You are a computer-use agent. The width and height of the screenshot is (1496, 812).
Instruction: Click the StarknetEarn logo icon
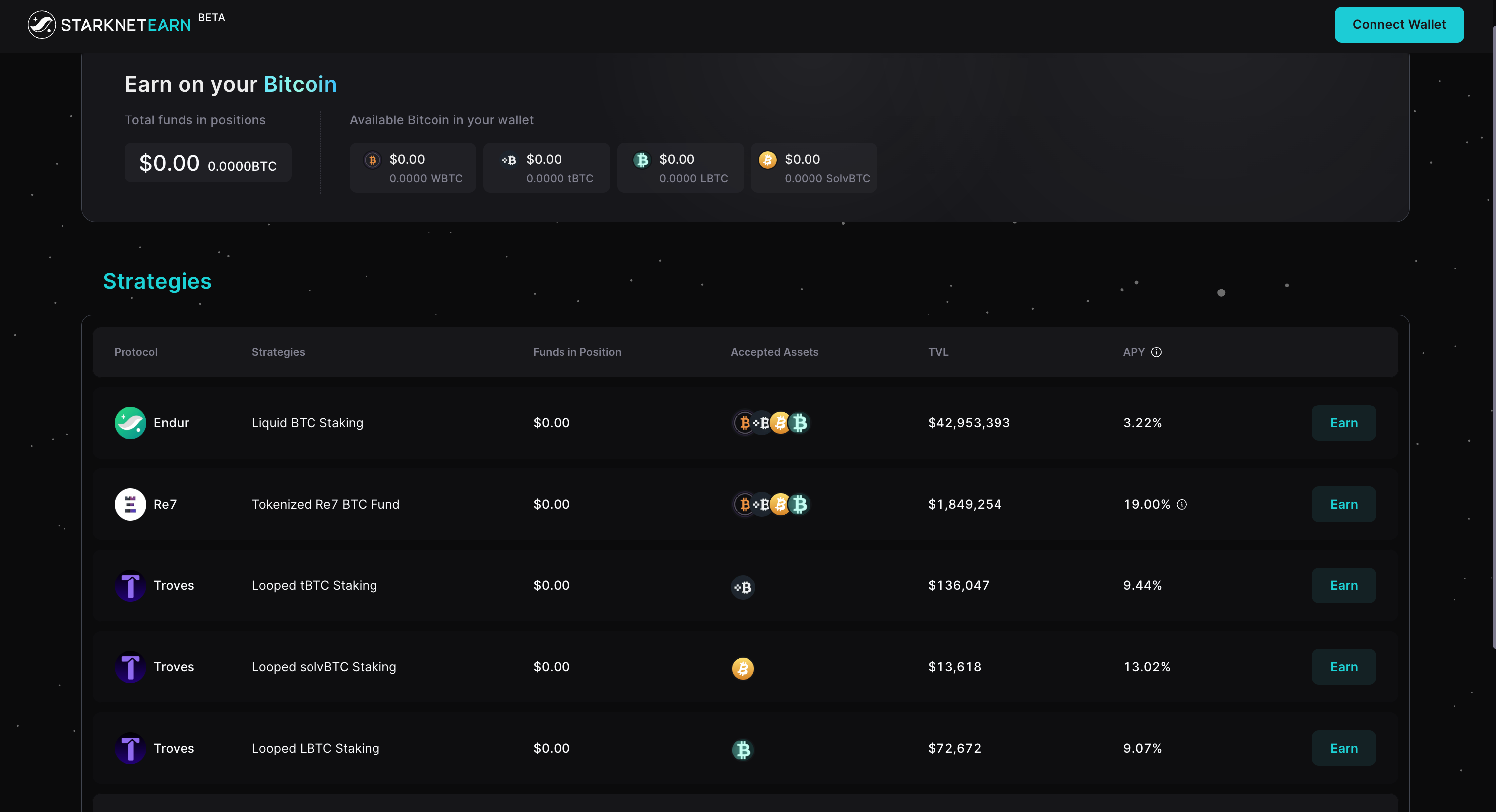pos(41,24)
